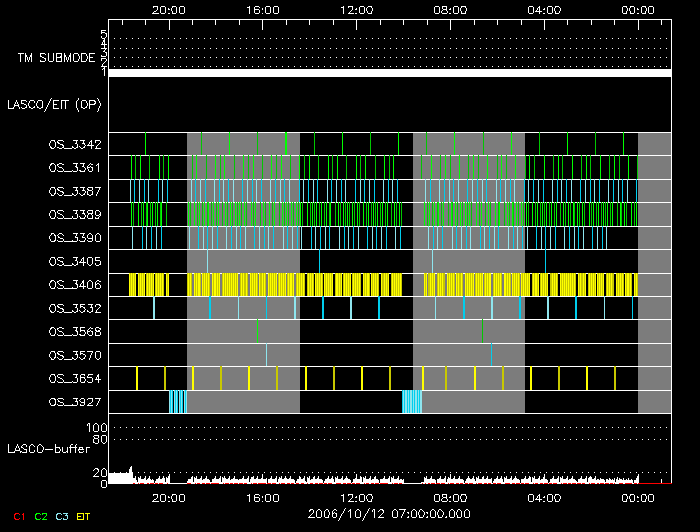
Task: Click the OS_3532 row label
Action: tap(75, 309)
